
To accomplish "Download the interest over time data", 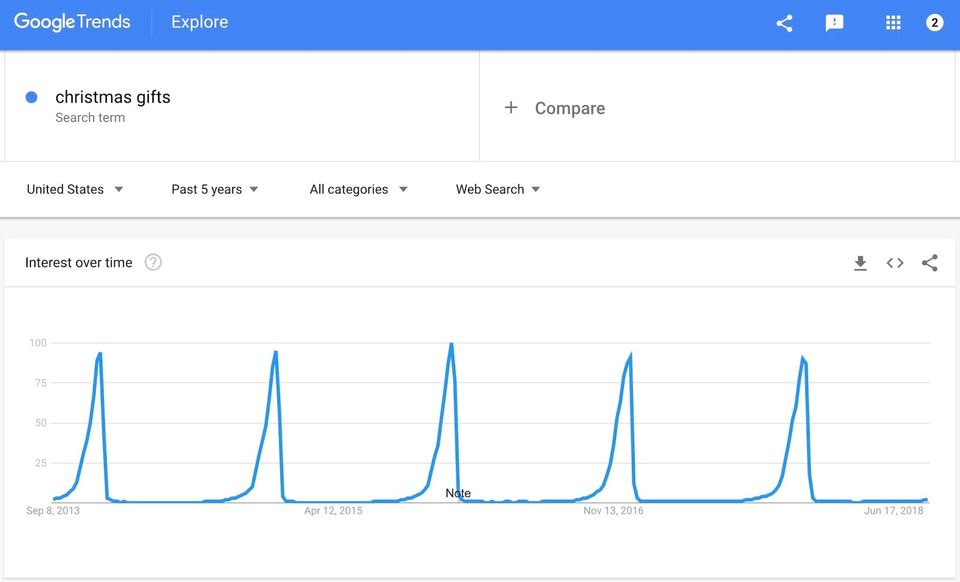I will point(860,263).
